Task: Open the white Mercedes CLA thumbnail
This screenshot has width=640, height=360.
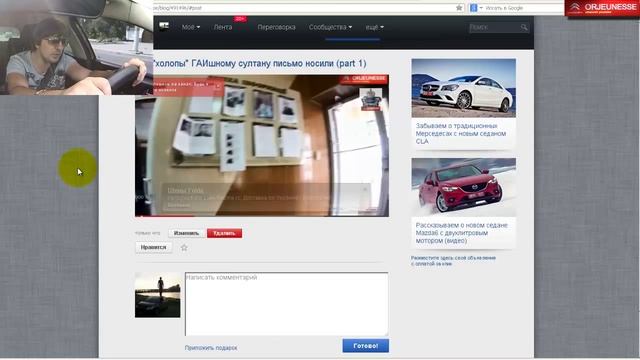Action: 464,88
